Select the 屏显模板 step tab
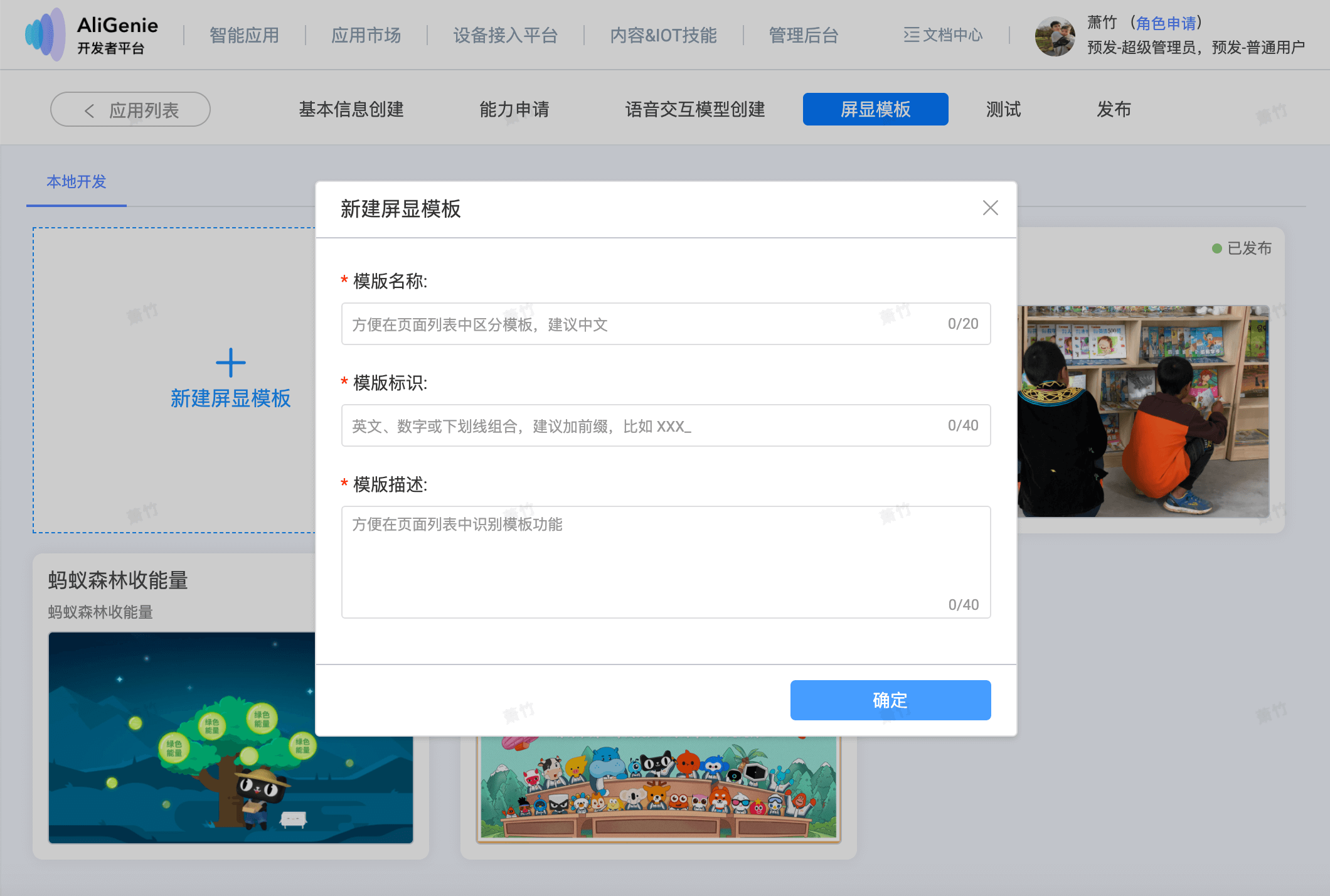 [x=875, y=109]
